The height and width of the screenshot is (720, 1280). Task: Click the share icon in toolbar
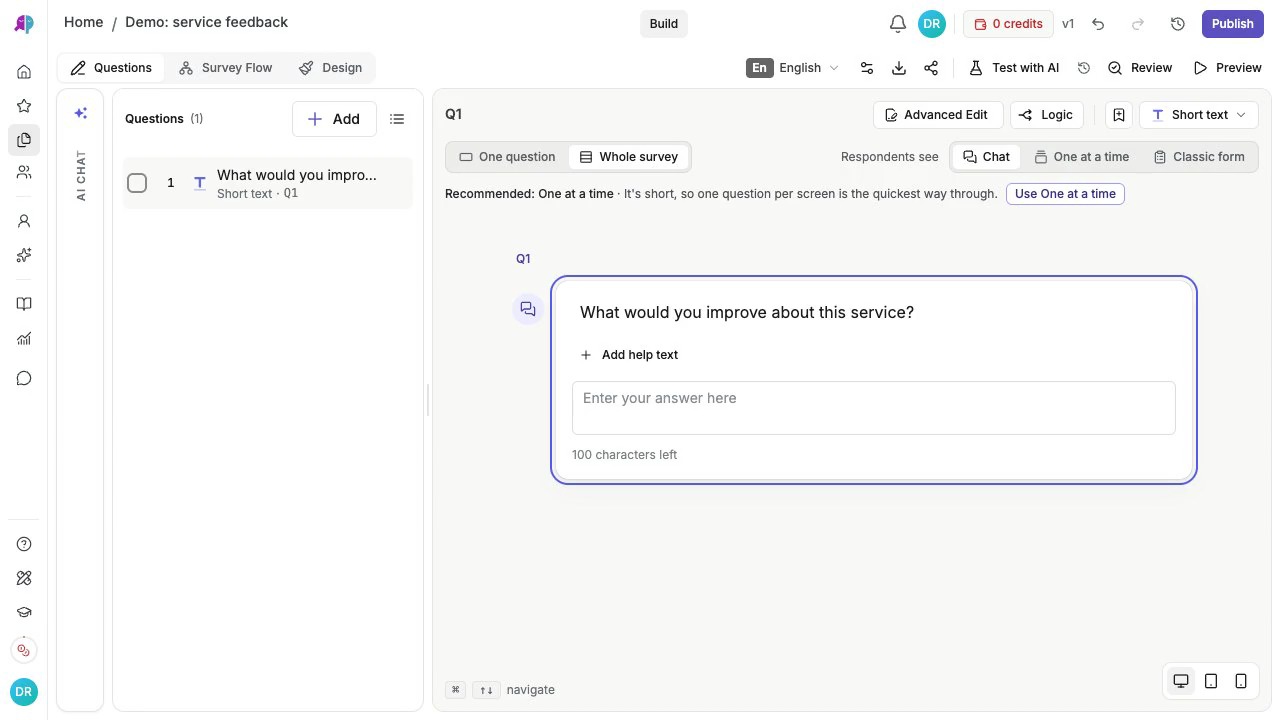tap(931, 68)
